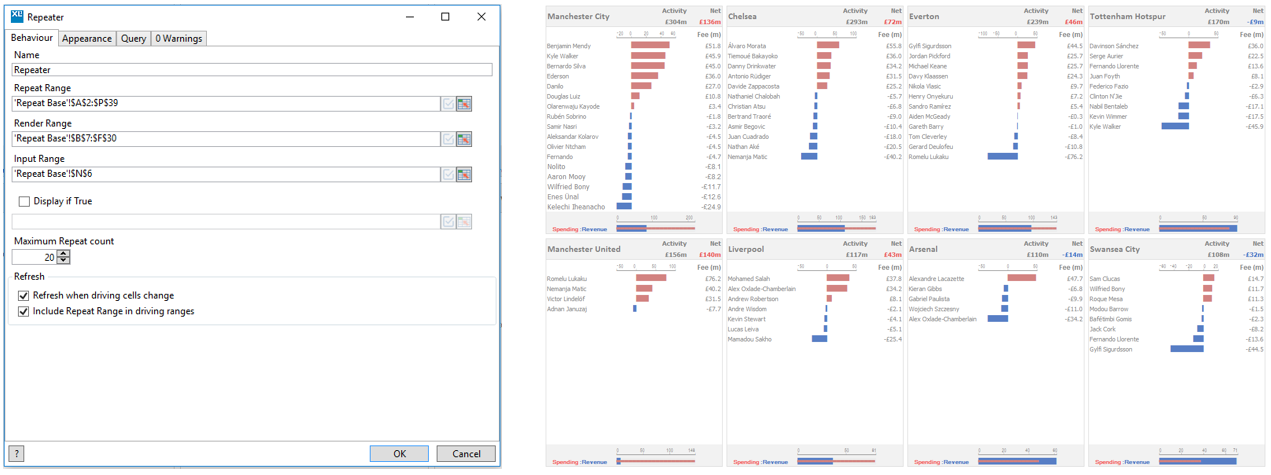Open the 0 Warnings tab
The width and height of the screenshot is (1271, 475).
179,38
